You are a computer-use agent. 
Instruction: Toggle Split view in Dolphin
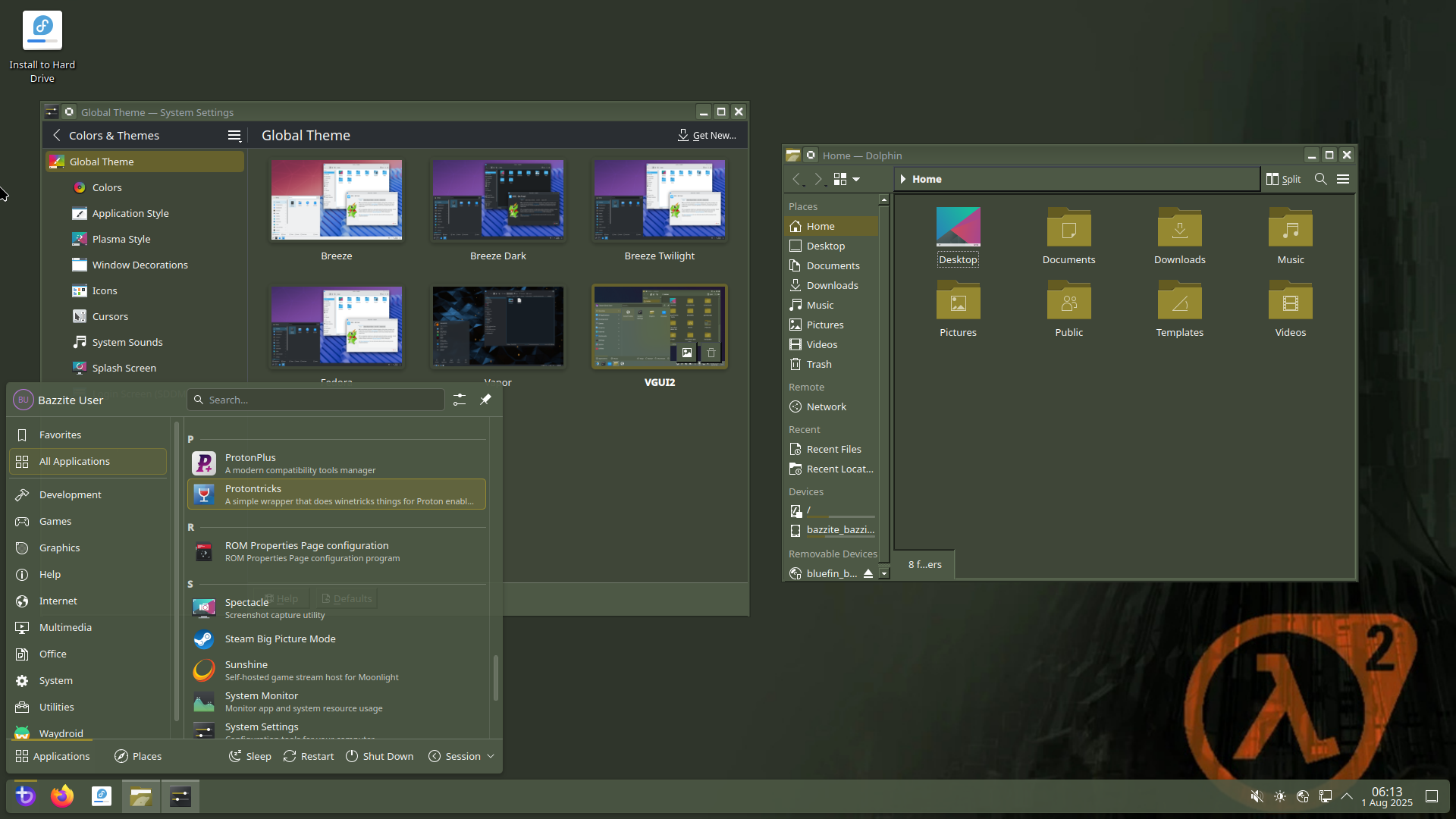(1283, 179)
